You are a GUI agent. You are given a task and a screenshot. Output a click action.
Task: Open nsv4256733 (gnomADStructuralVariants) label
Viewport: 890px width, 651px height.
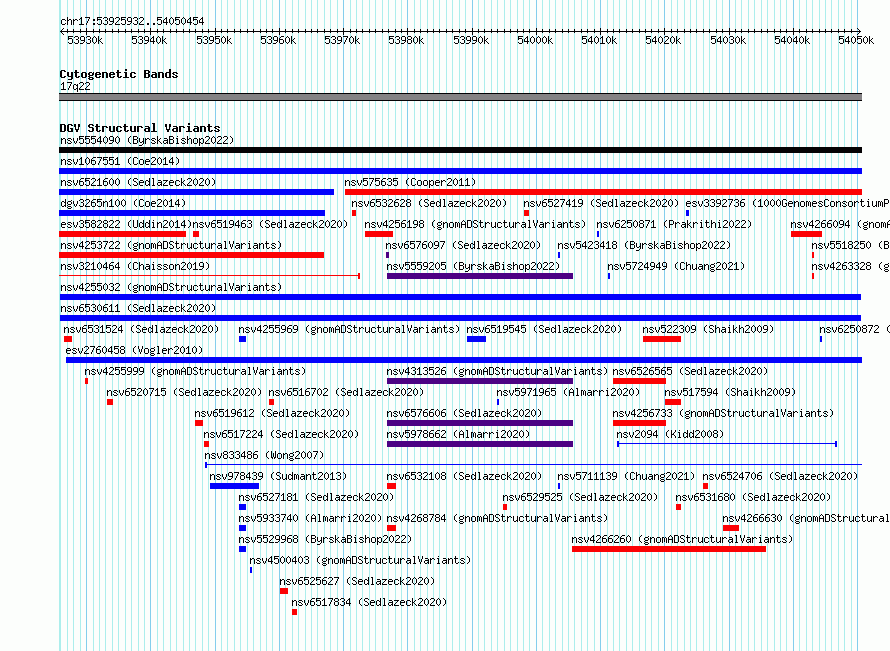723,413
